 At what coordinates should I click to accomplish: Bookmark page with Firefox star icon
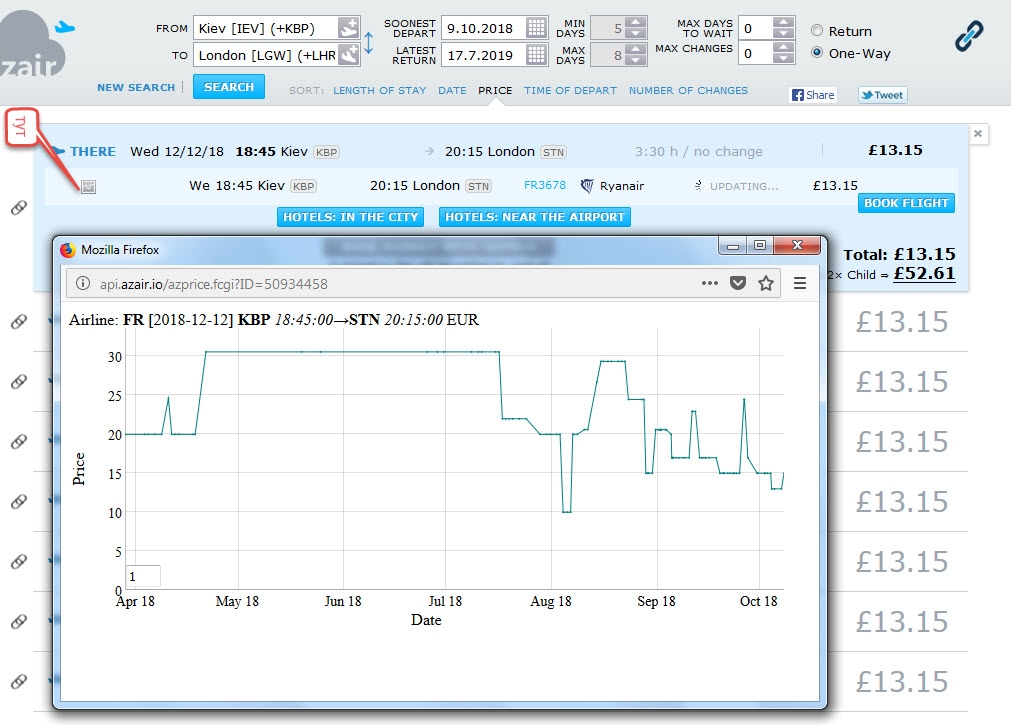[x=766, y=283]
